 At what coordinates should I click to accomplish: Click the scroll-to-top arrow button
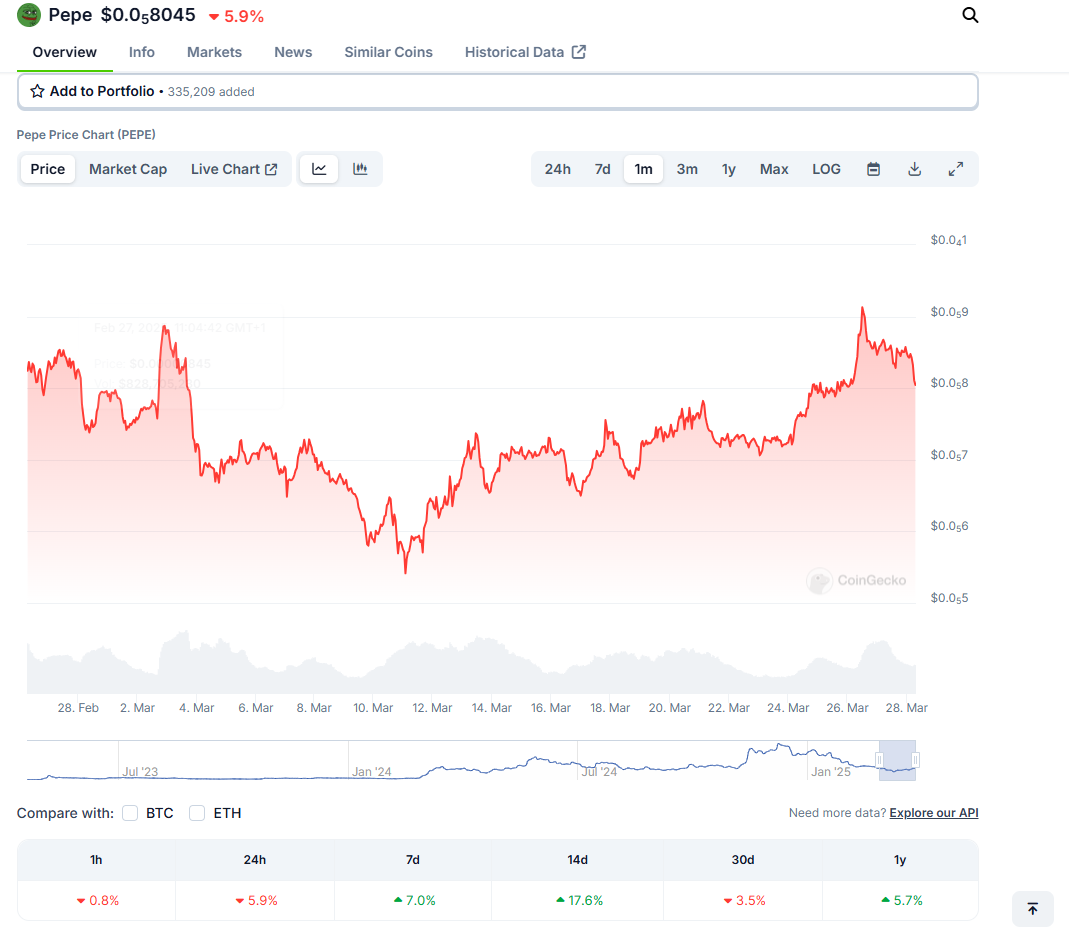[x=1033, y=909]
